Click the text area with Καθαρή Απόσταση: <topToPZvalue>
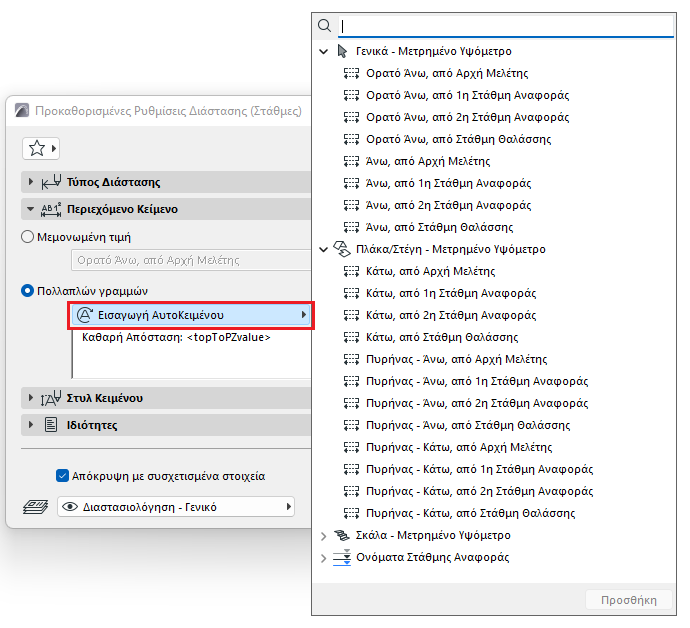The width and height of the screenshot is (690, 628). pos(191,355)
